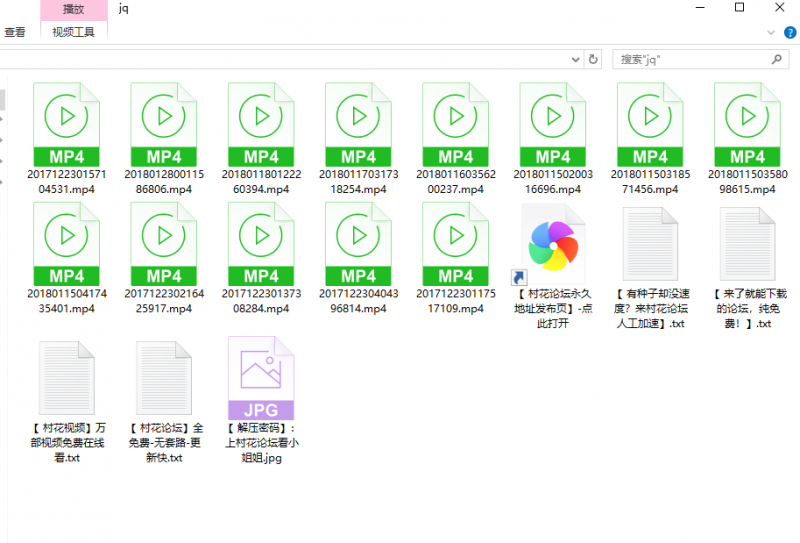Open the 播放 ribbon tab
This screenshot has height=543, width=800.
click(74, 9)
